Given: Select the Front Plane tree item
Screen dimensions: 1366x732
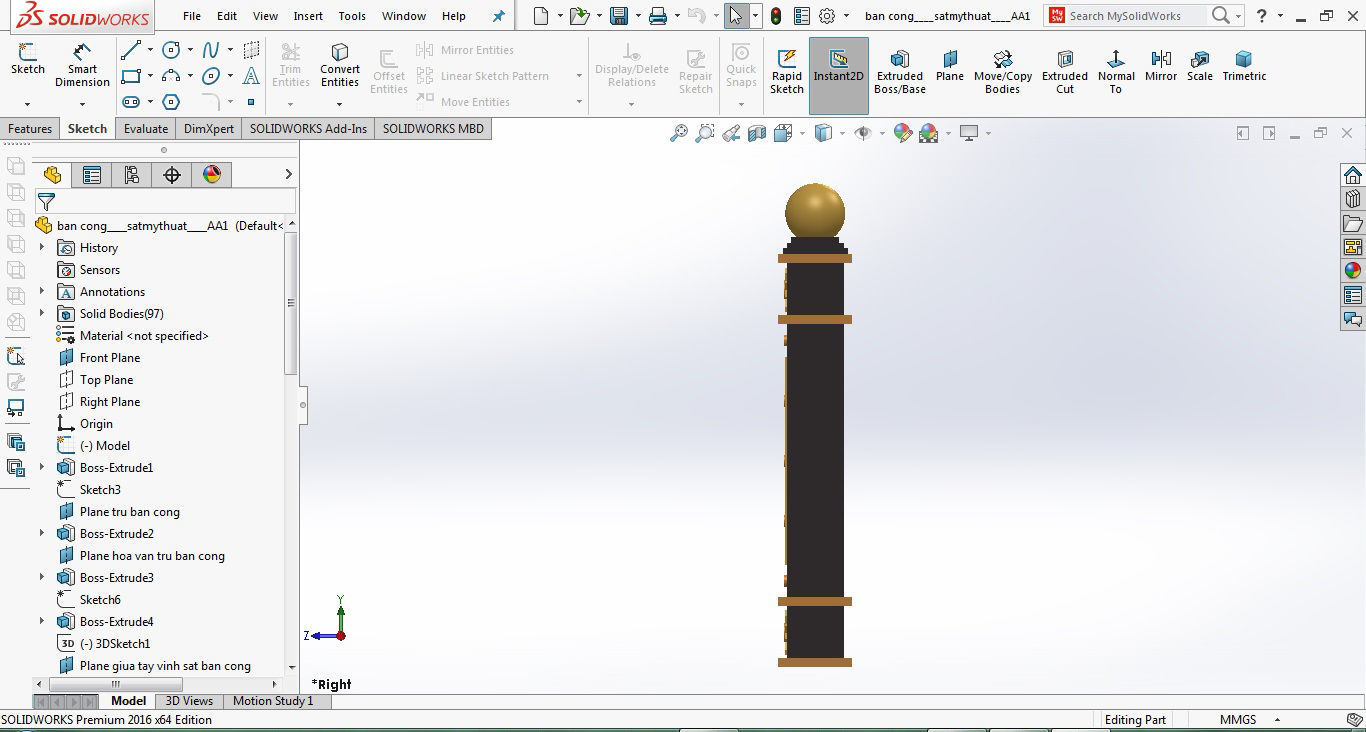Looking at the screenshot, I should coord(98,358).
